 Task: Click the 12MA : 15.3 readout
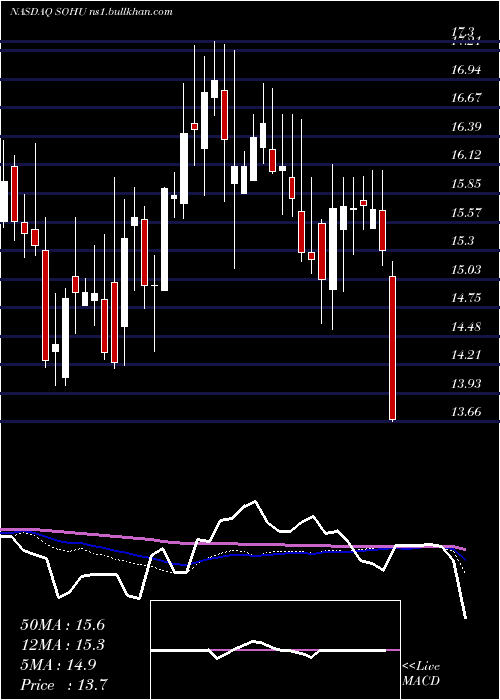62,645
